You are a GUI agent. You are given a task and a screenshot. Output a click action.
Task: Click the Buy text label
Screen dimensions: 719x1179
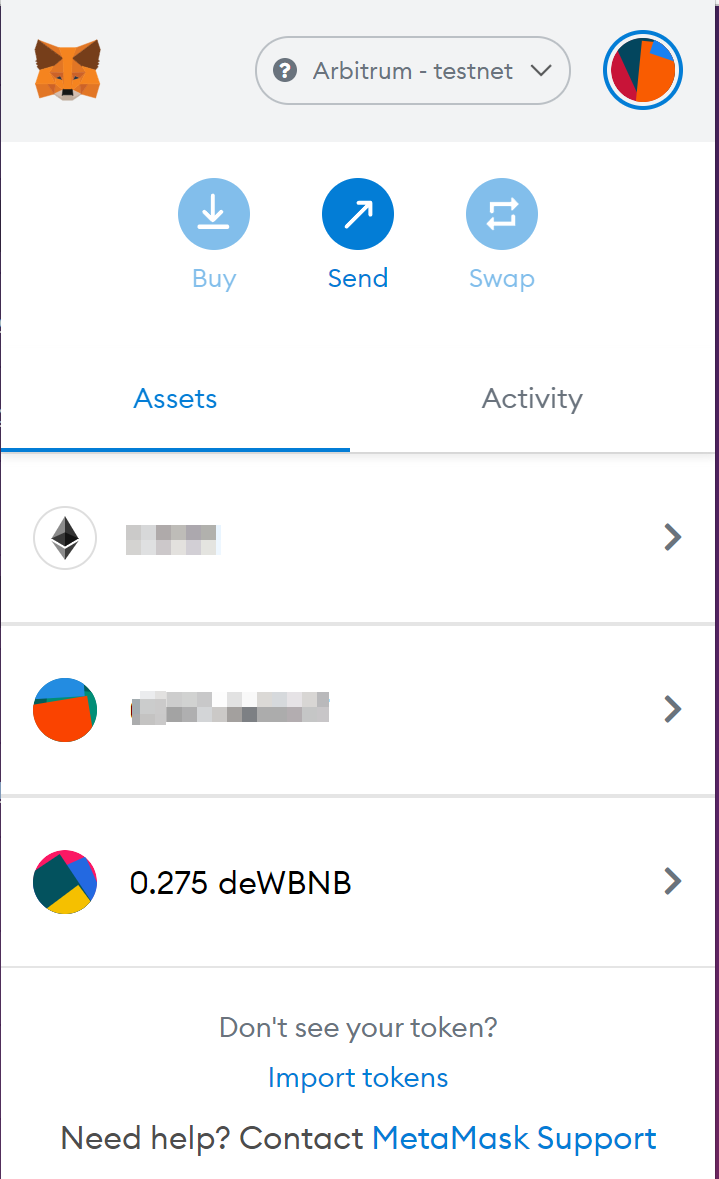(213, 278)
